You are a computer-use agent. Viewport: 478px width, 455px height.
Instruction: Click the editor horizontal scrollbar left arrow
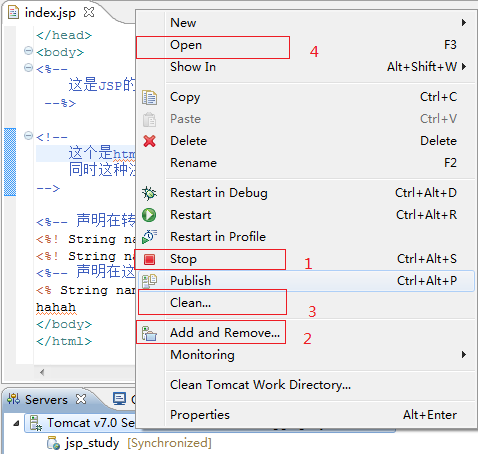pos(42,372)
